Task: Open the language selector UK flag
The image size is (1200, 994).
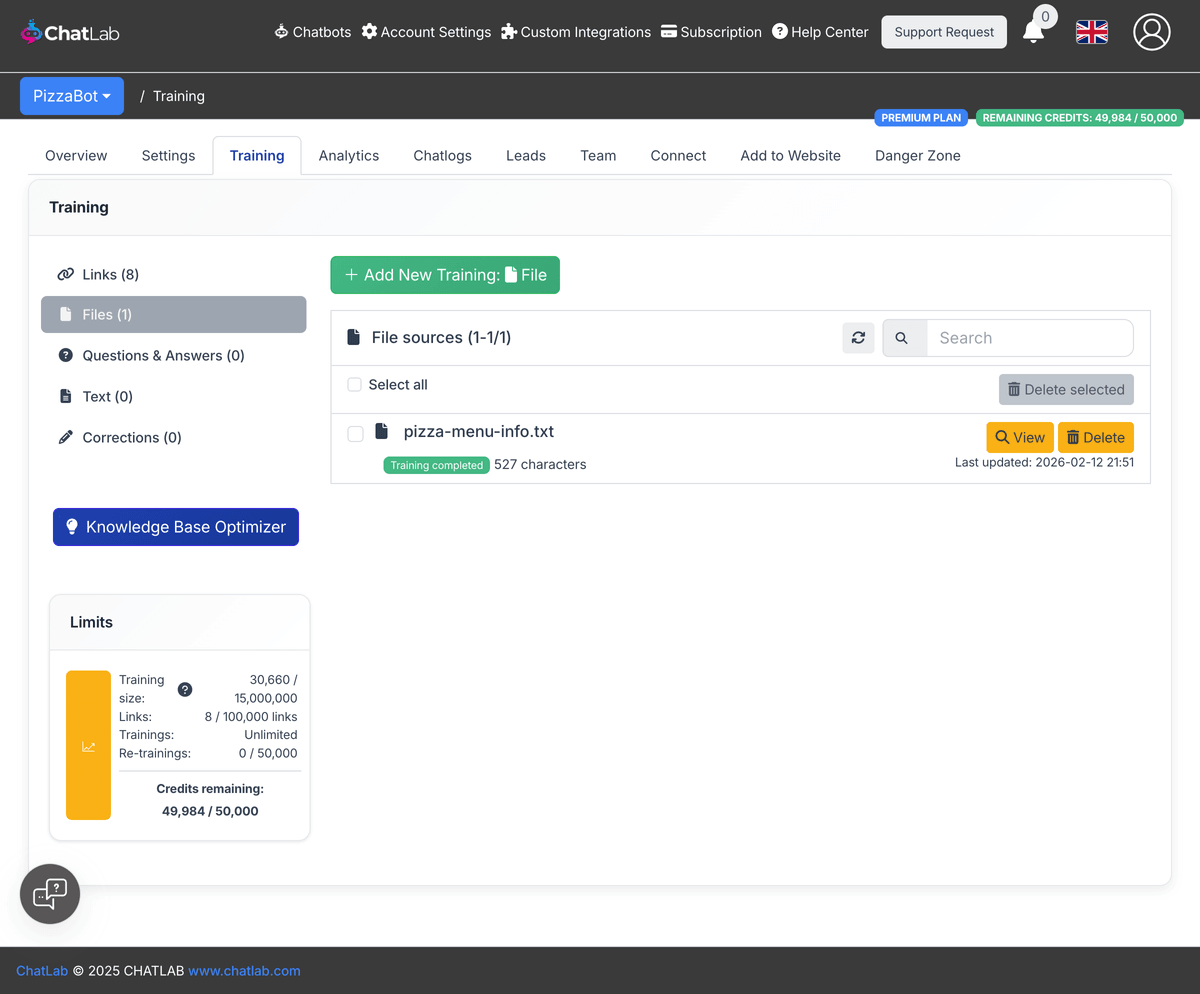Action: tap(1091, 32)
